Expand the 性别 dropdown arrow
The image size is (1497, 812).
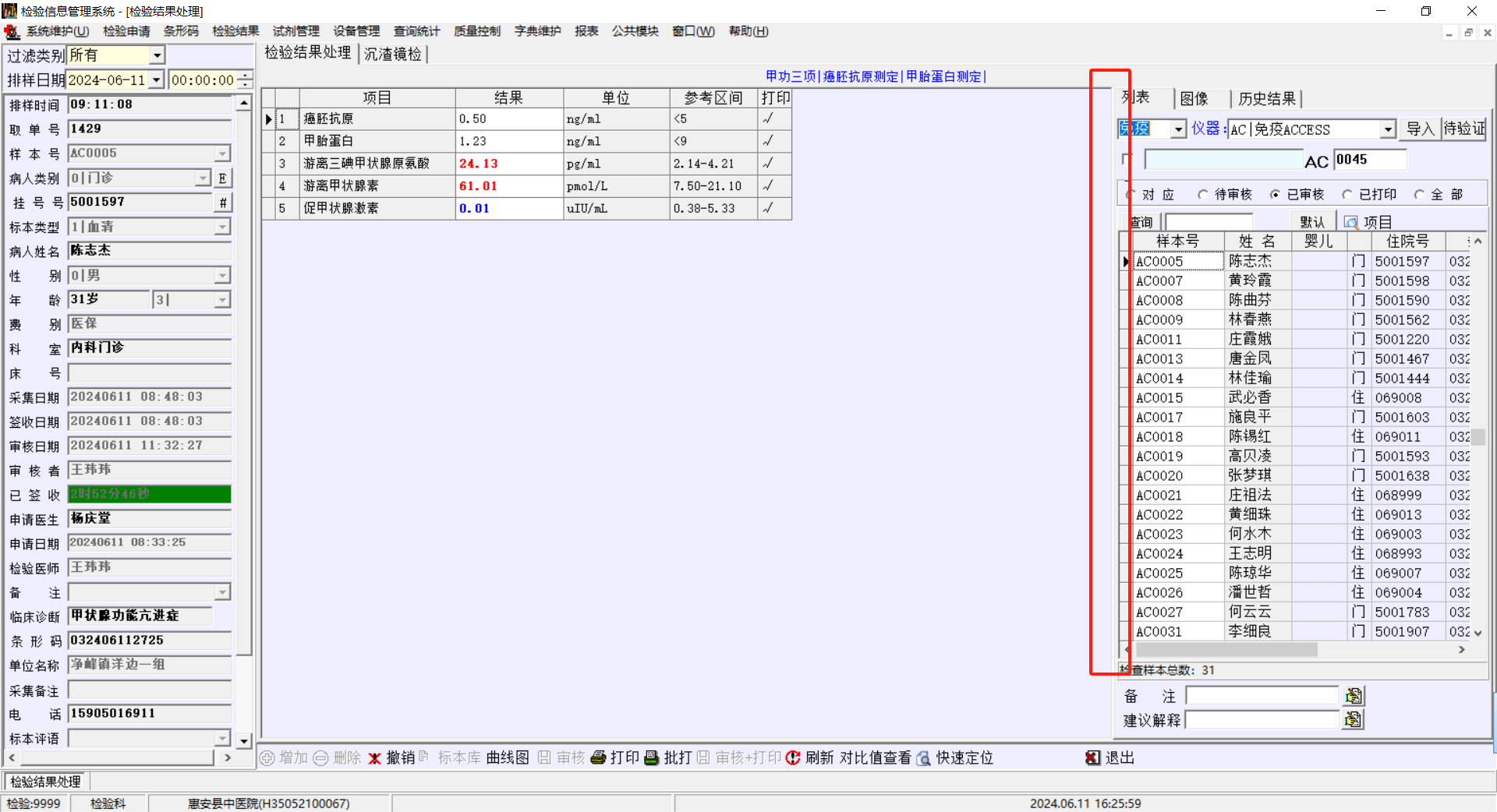coord(223,276)
